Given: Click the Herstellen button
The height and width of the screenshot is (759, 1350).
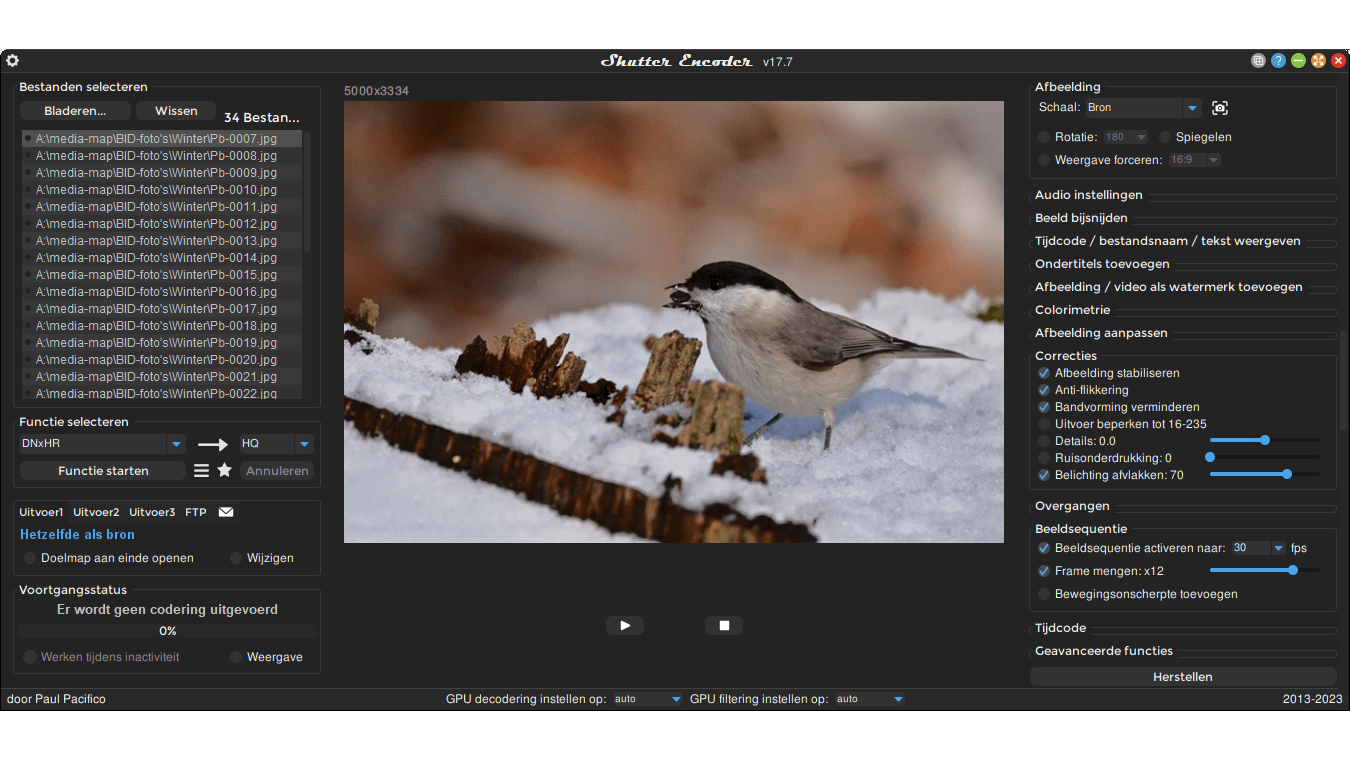Looking at the screenshot, I should (x=1182, y=677).
